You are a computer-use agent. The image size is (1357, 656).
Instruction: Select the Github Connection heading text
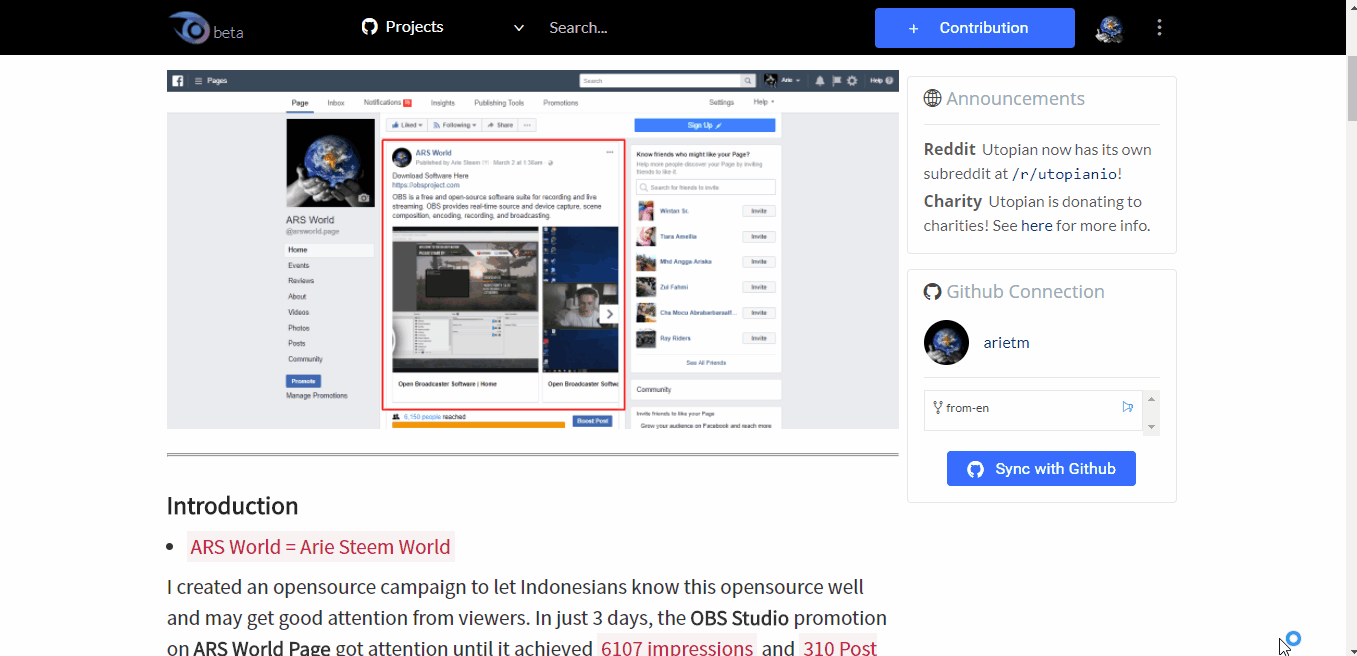[1025, 292]
